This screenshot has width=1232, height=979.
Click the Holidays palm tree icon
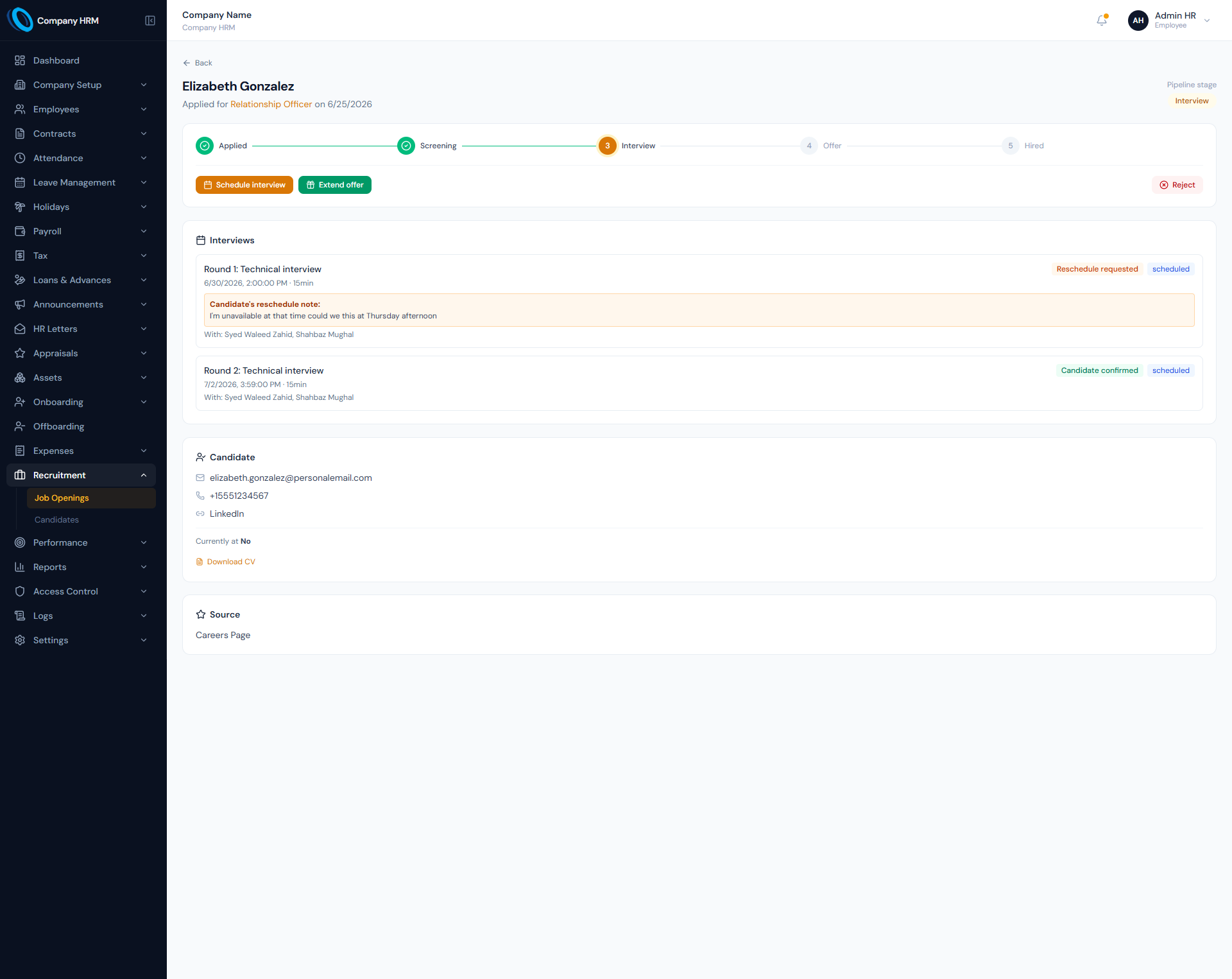[x=20, y=207]
